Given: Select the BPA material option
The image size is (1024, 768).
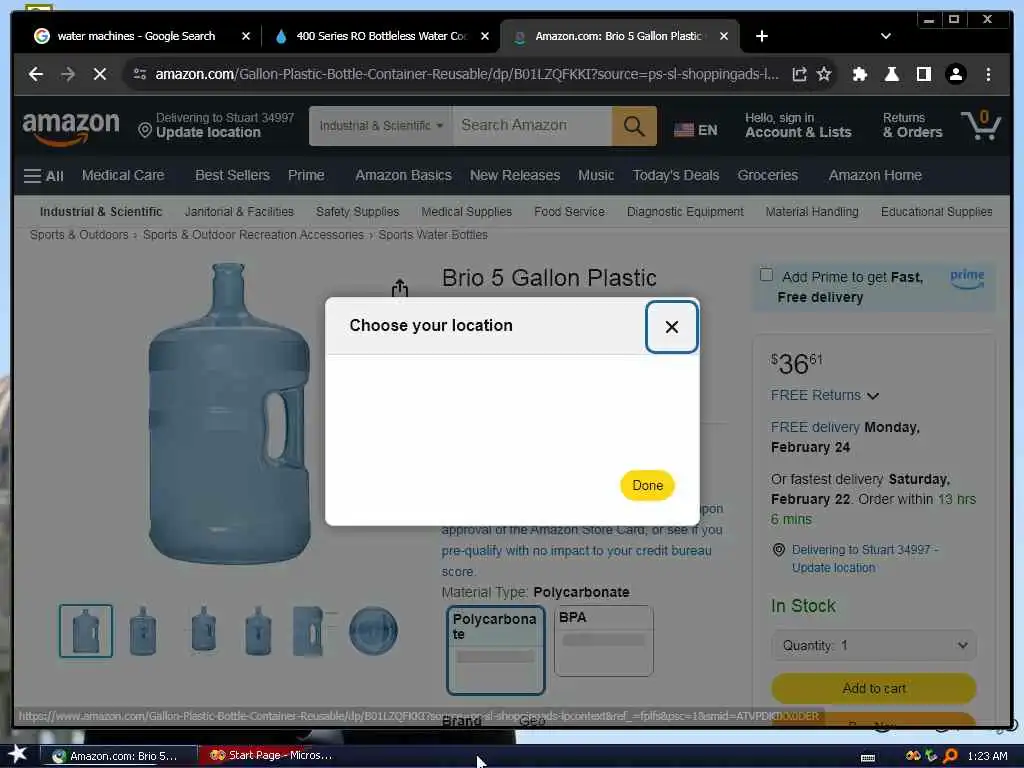Looking at the screenshot, I should (603, 641).
